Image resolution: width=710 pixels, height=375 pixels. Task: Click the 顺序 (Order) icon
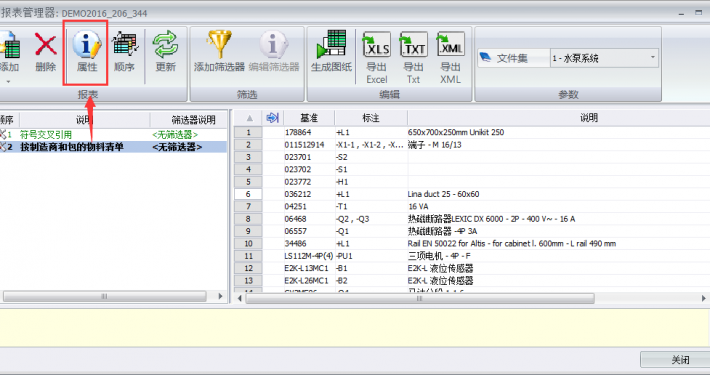coord(125,45)
